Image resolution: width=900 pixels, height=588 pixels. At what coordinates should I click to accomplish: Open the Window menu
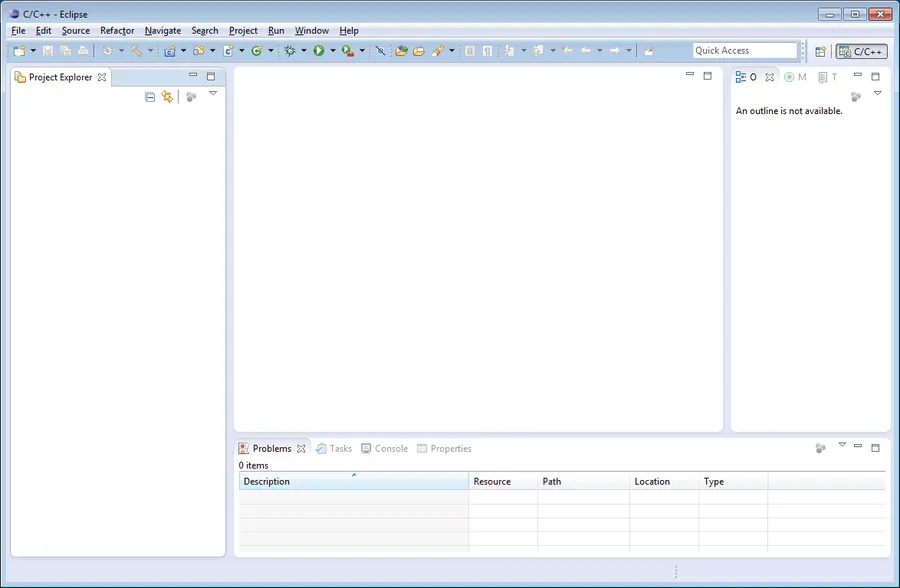click(312, 30)
